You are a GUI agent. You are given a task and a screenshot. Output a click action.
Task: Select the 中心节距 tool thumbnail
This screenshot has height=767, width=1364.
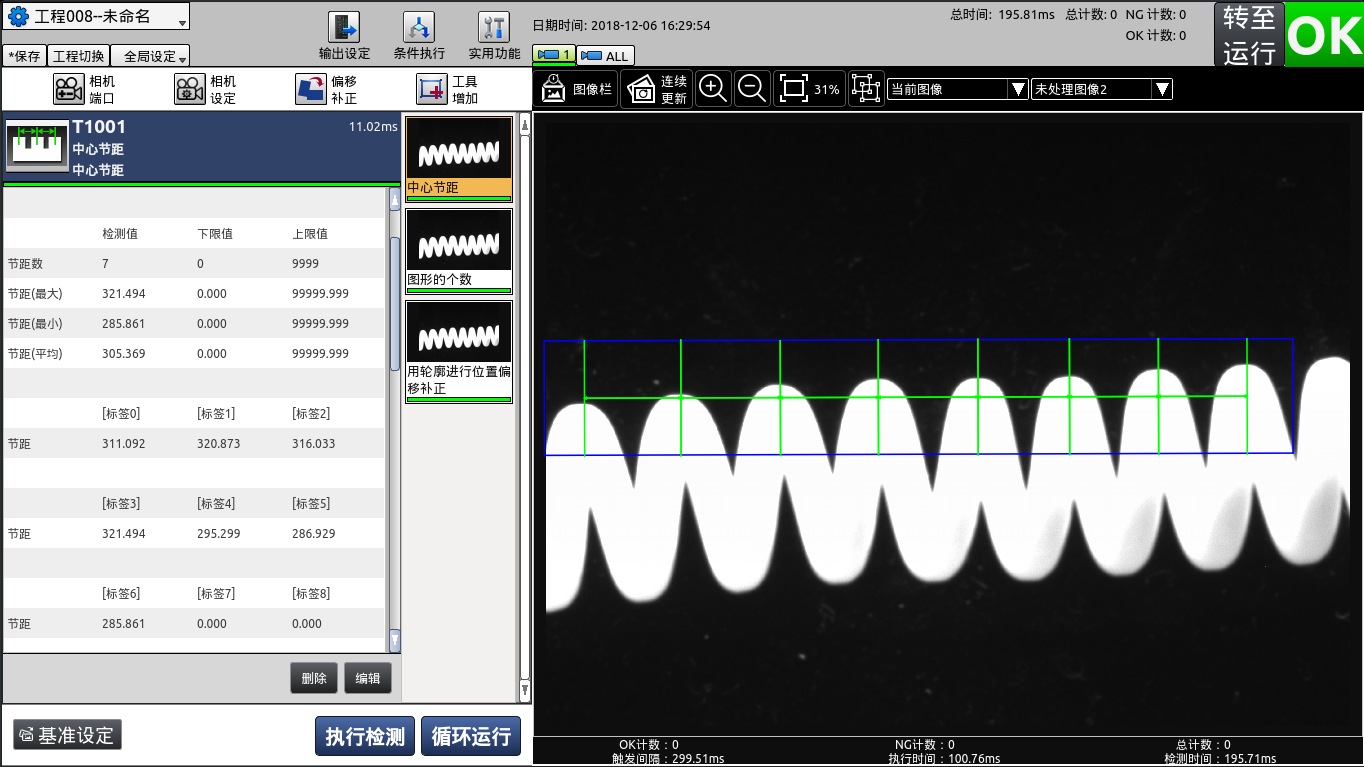459,158
